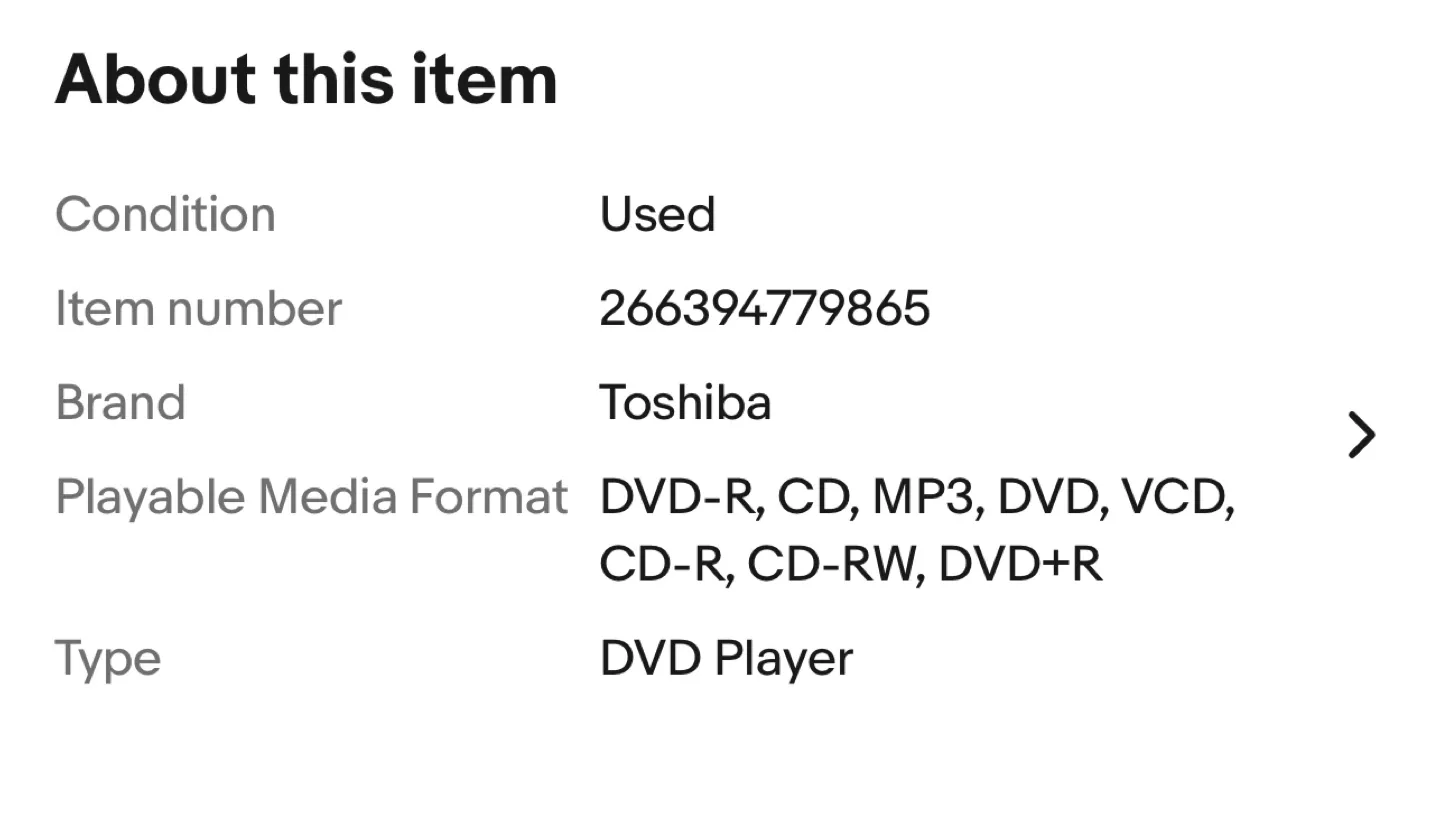
Task: Click the Type label
Action: click(x=108, y=657)
